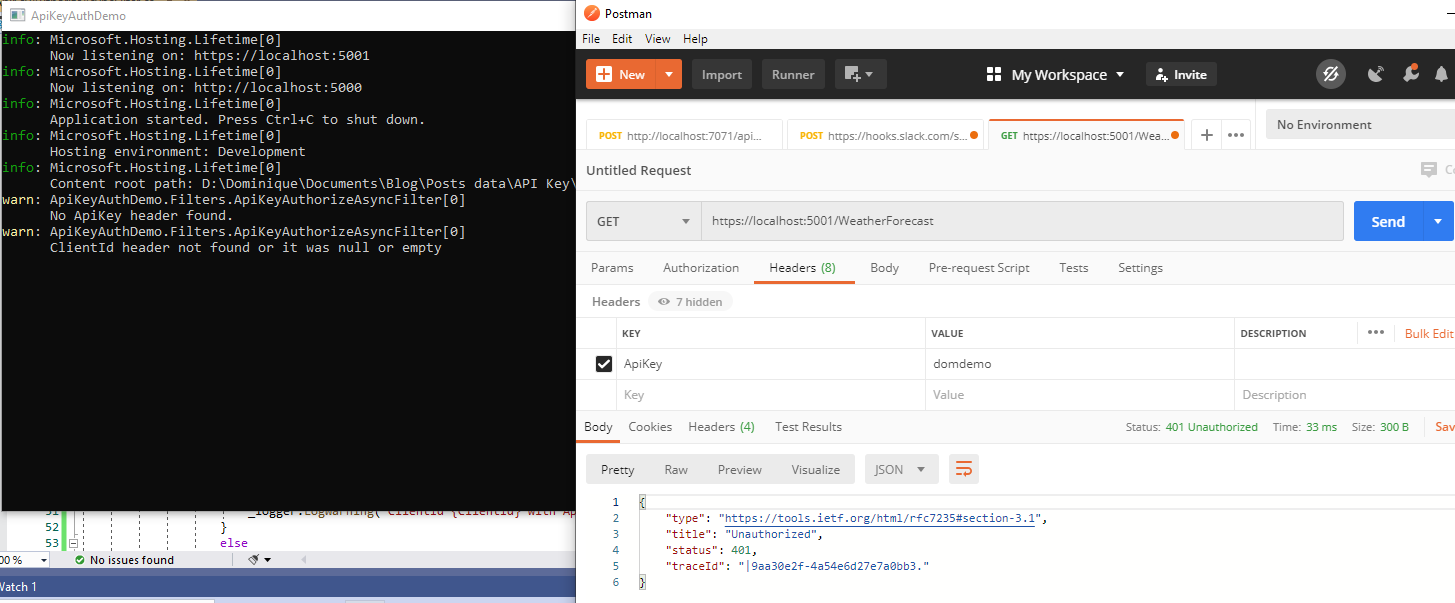Open the new window icon dropdown
Image resolution: width=1455 pixels, height=603 pixels.
[860, 74]
